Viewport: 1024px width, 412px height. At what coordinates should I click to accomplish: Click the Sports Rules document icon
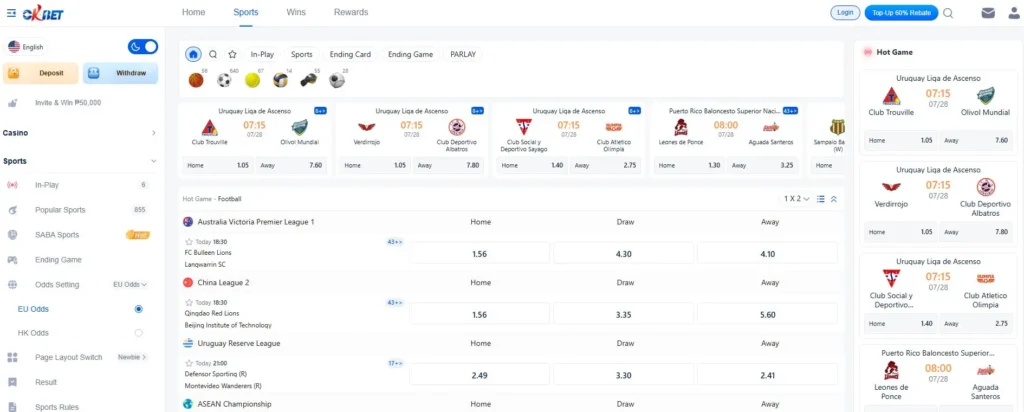pyautogui.click(x=12, y=407)
